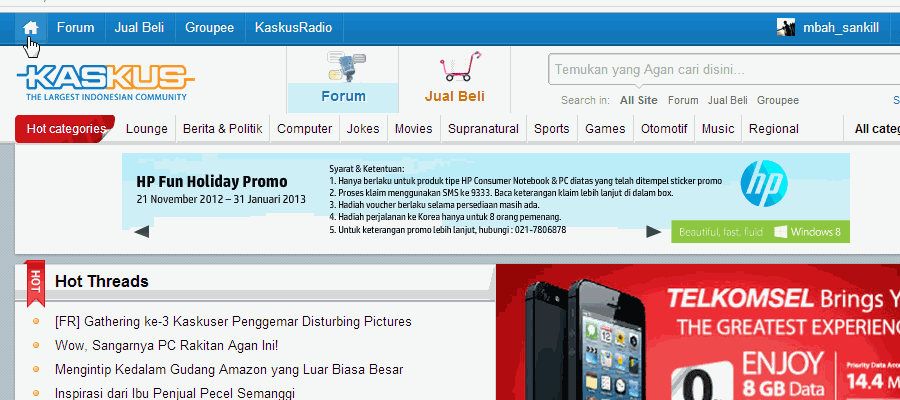Open the Regional category

(774, 129)
